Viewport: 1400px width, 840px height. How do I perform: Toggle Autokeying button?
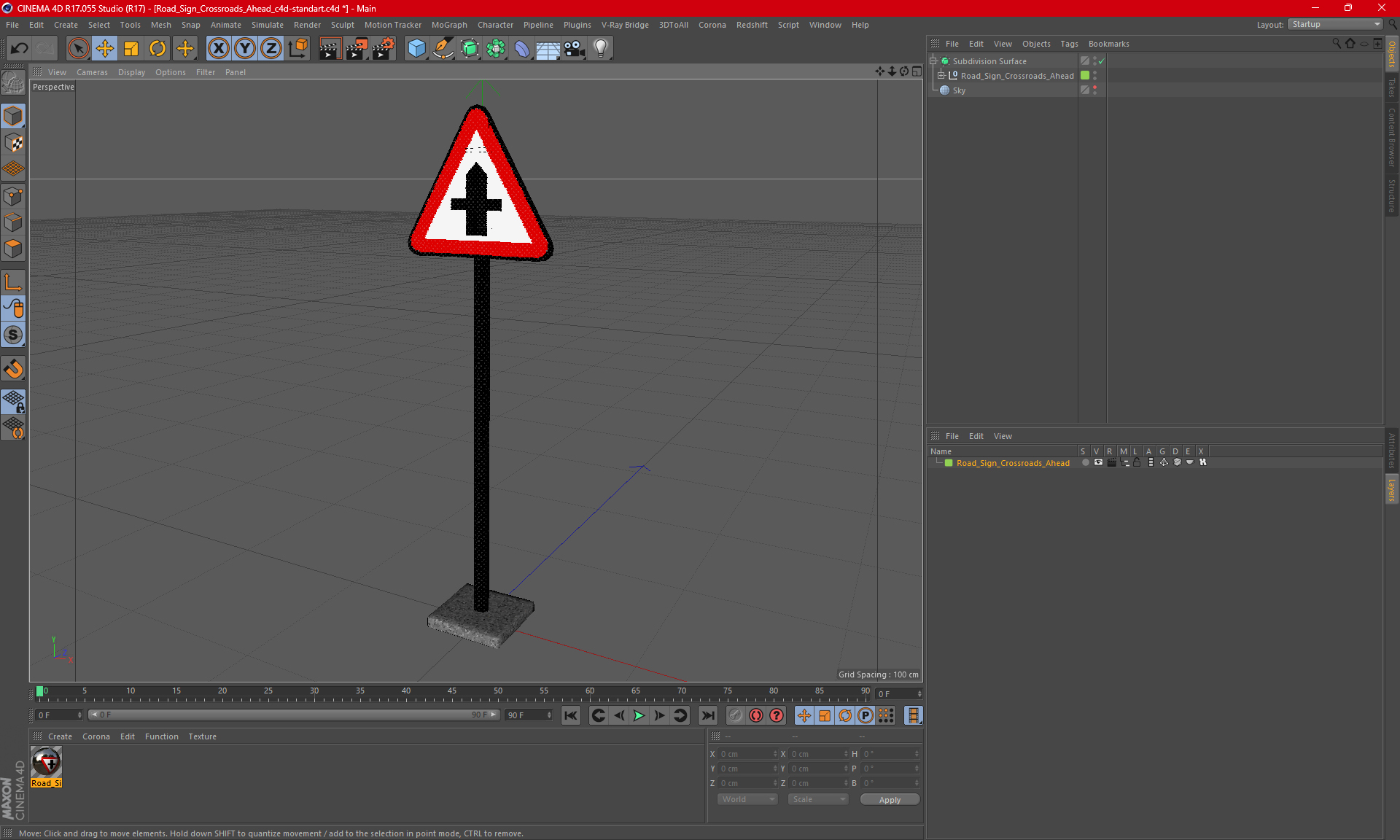756,715
